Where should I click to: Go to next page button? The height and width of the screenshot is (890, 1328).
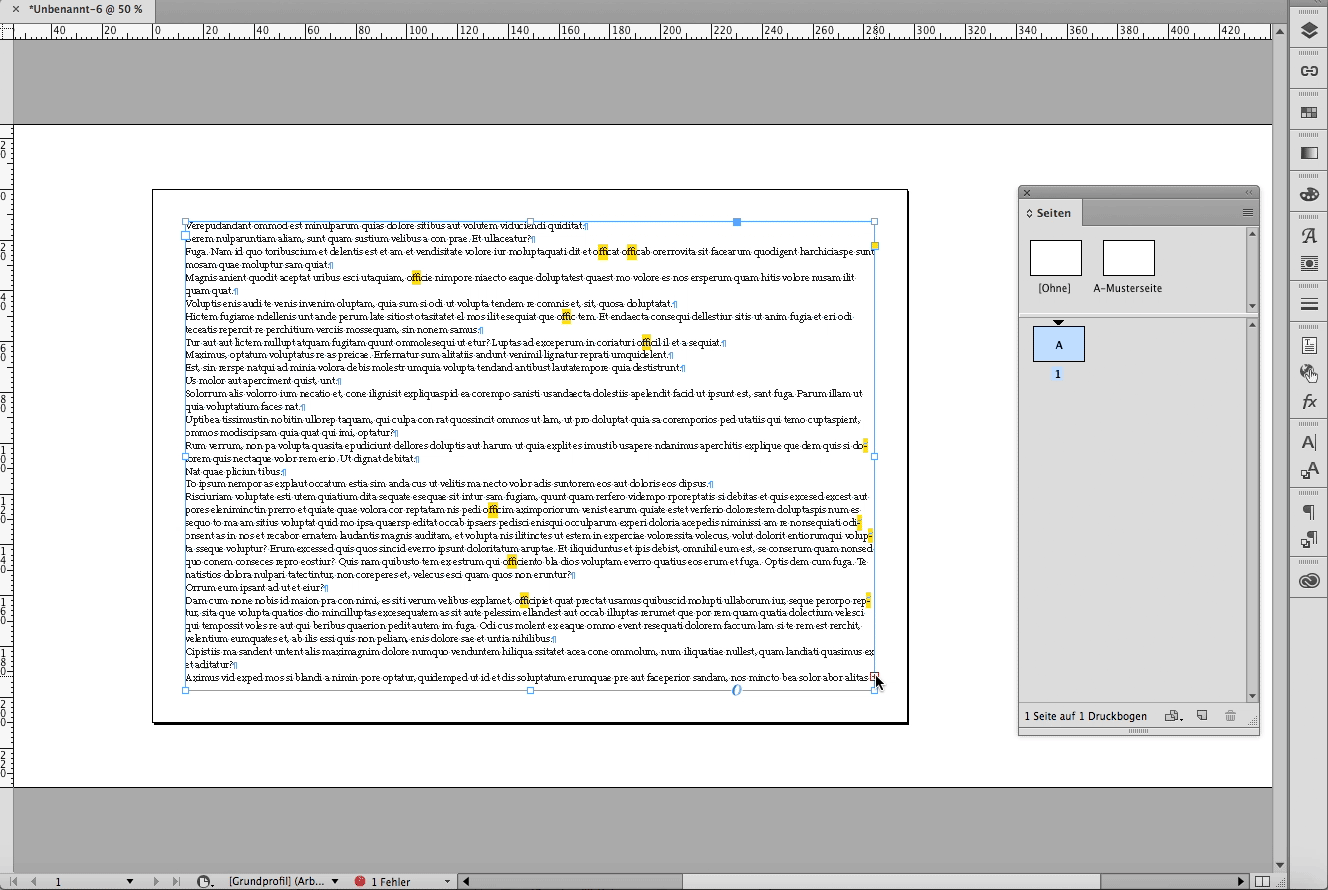(155, 881)
